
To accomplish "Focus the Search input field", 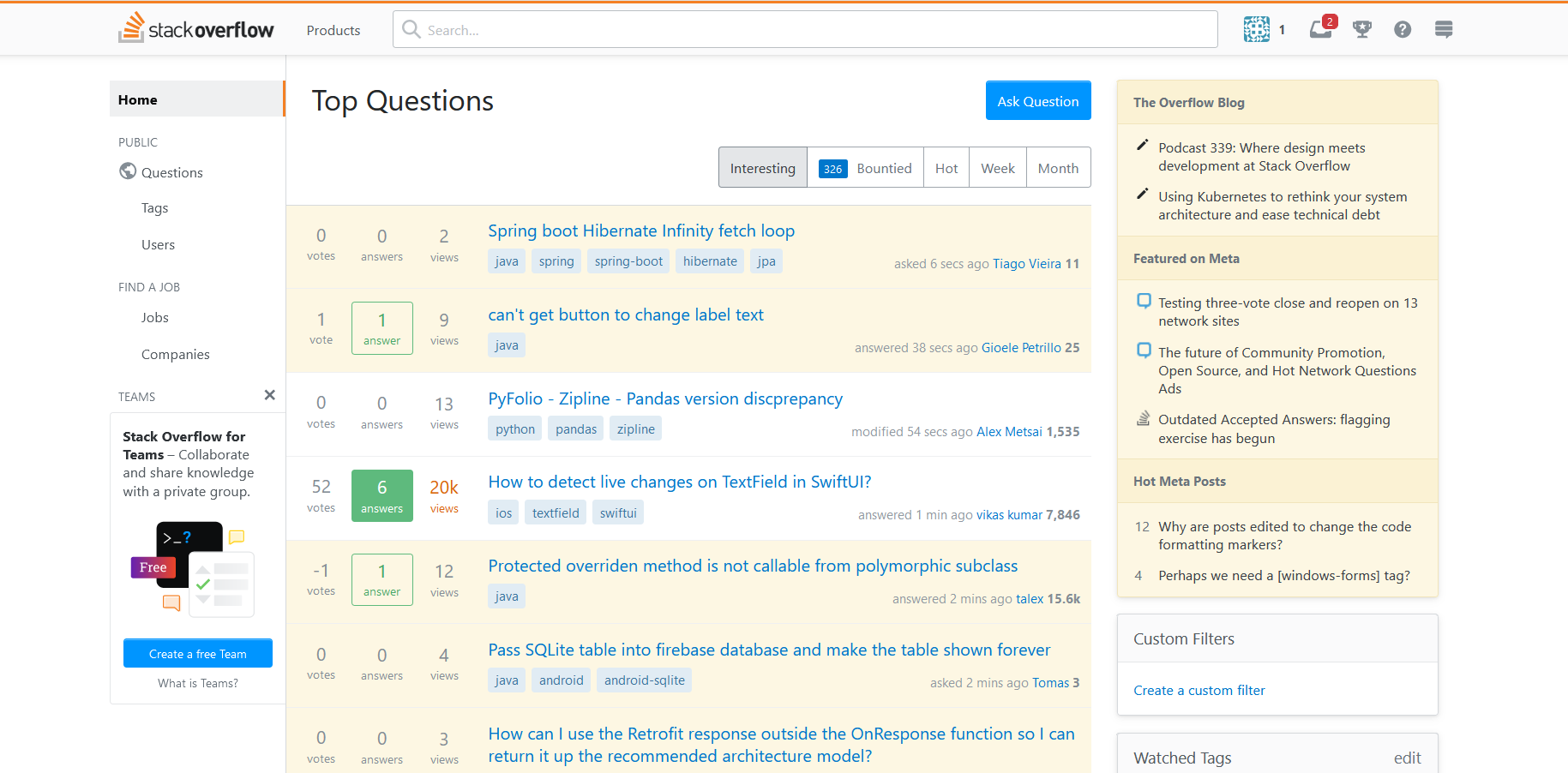I will point(805,29).
